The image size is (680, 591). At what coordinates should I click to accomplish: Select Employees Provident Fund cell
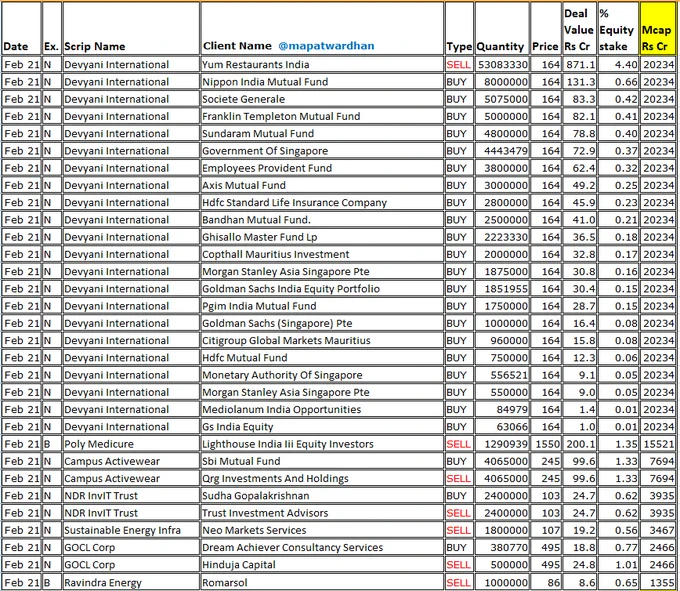[x=322, y=168]
